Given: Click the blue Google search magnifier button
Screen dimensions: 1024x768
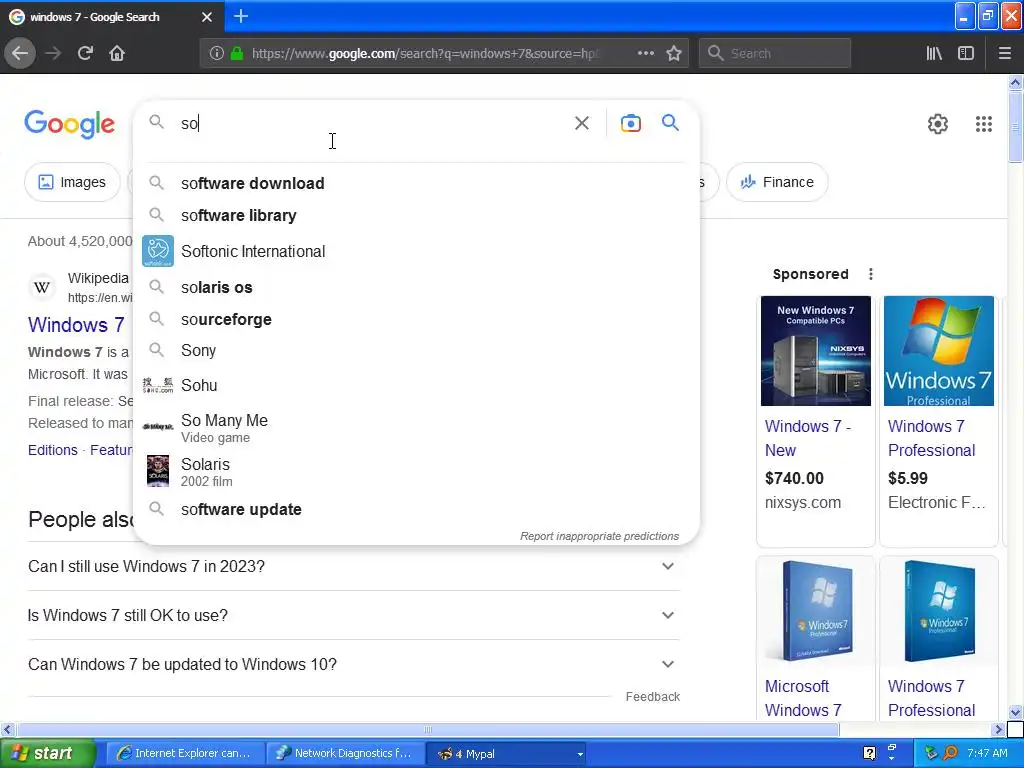Looking at the screenshot, I should point(670,122).
